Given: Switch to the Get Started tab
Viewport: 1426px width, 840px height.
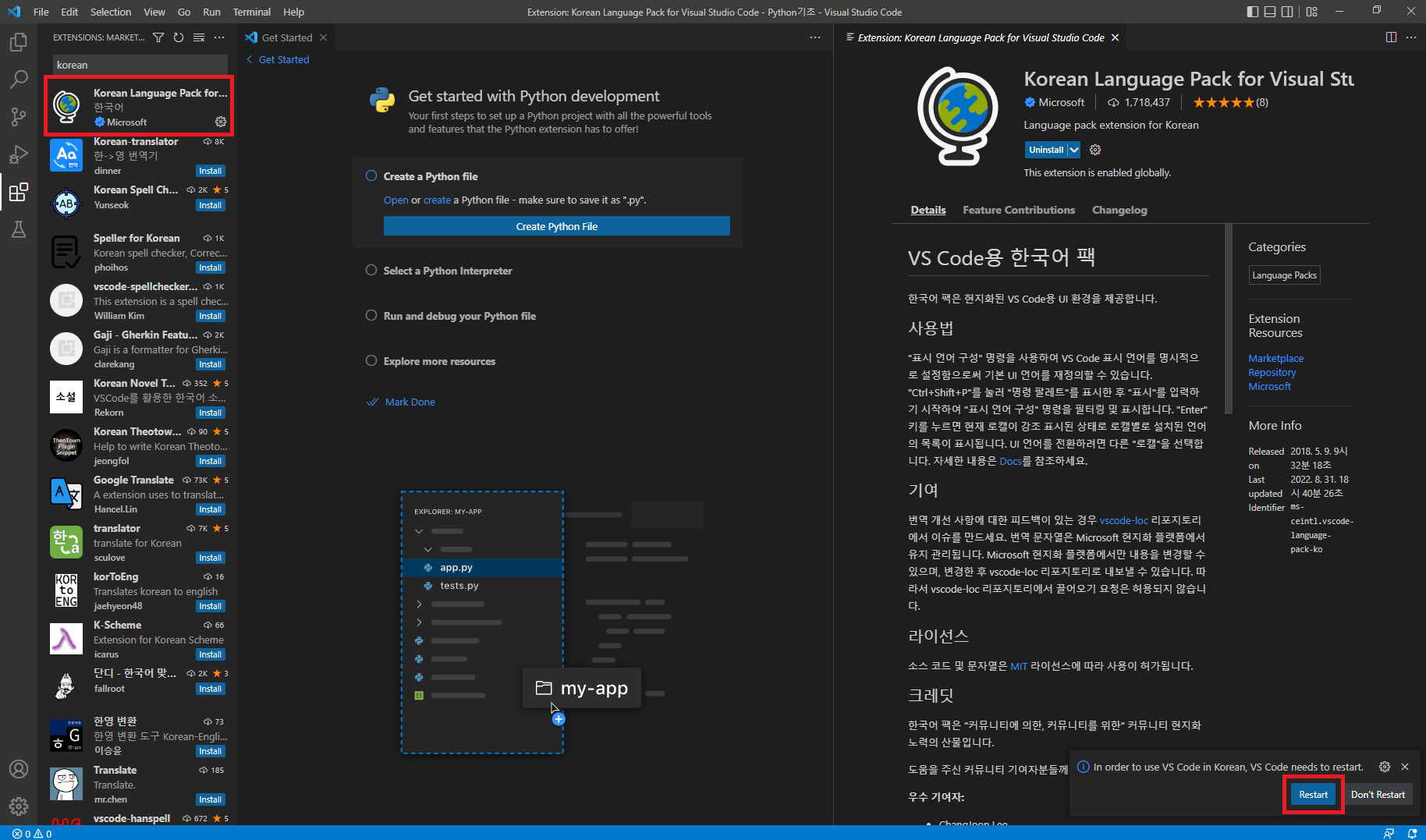Looking at the screenshot, I should tap(286, 37).
